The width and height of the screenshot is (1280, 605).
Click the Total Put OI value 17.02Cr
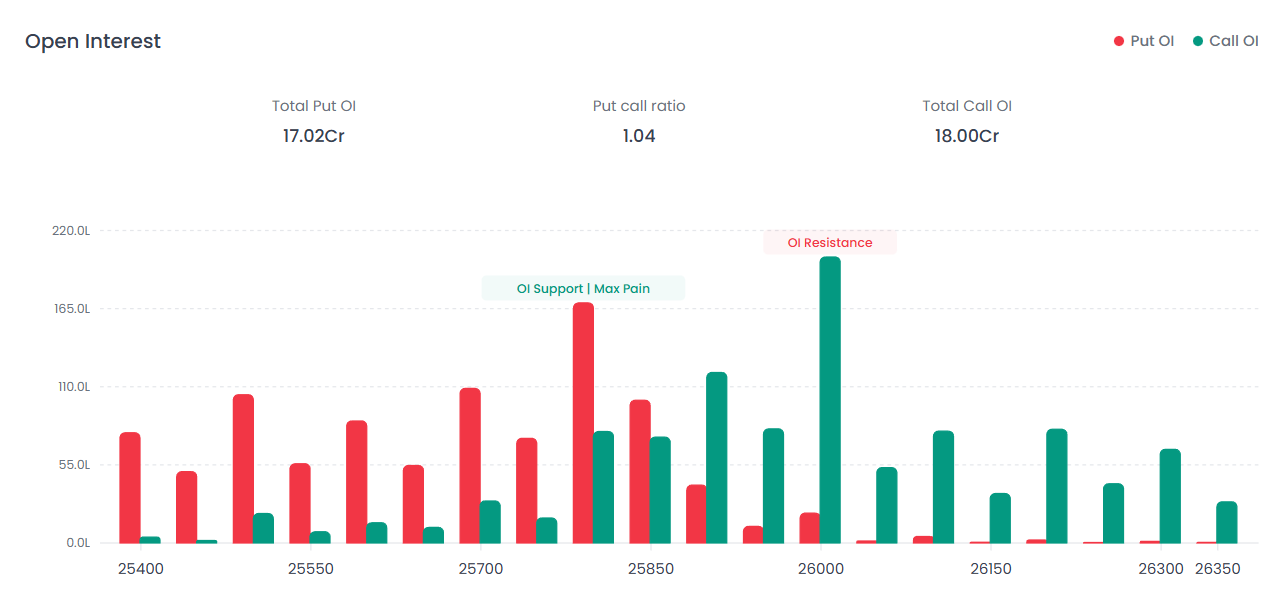313,136
